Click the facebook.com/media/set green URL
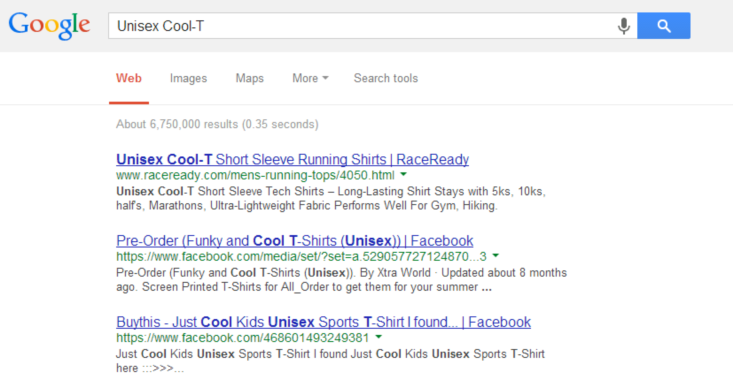Screen dimensions: 733x387 pyautogui.click(x=302, y=257)
